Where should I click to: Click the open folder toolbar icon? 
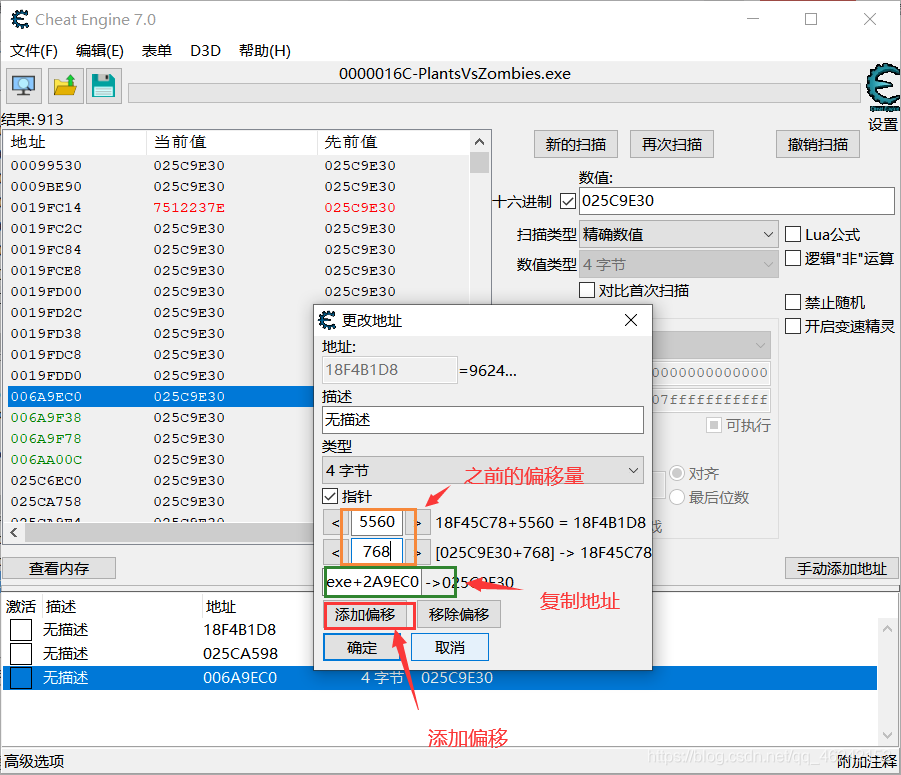(65, 86)
